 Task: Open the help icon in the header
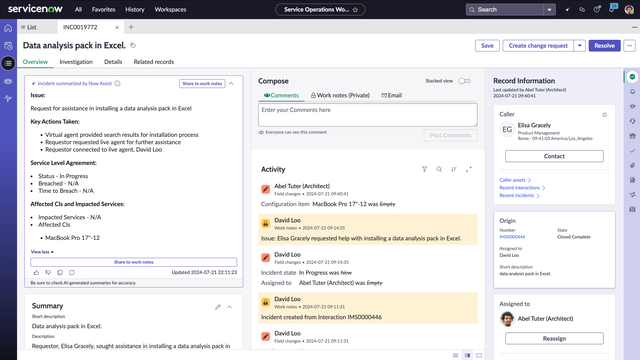coord(597,9)
